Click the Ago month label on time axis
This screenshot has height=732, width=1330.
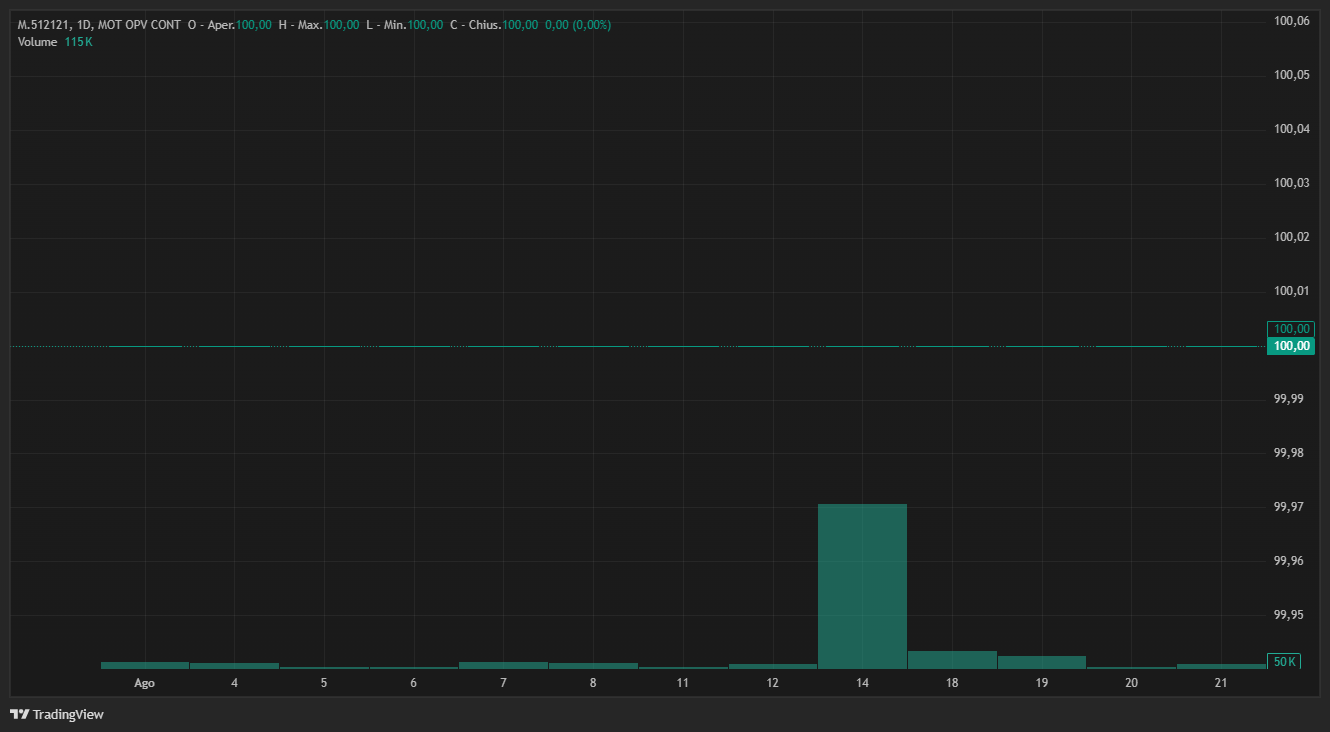144,683
